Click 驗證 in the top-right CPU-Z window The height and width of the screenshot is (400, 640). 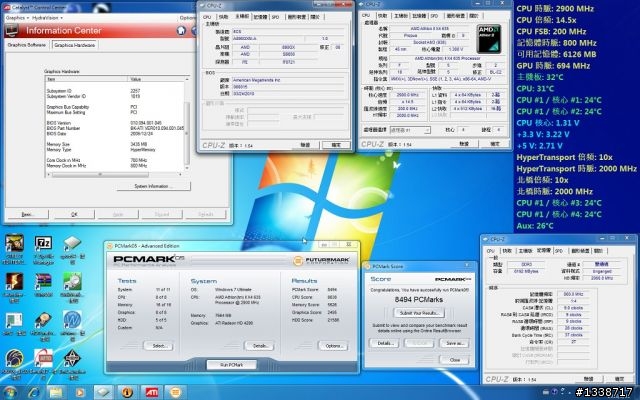(464, 144)
